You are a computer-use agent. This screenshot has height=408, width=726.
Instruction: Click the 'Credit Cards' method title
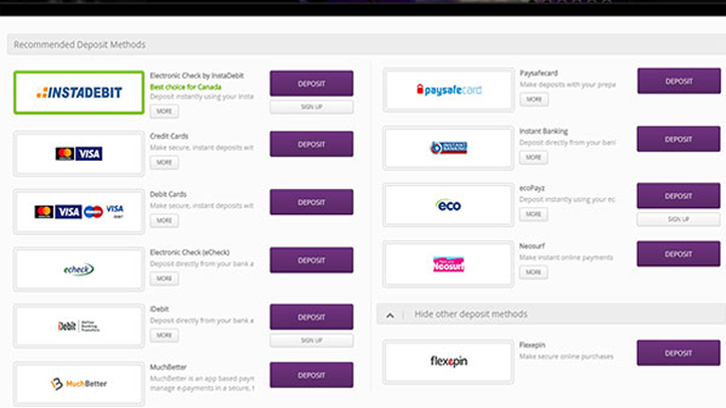pos(169,136)
